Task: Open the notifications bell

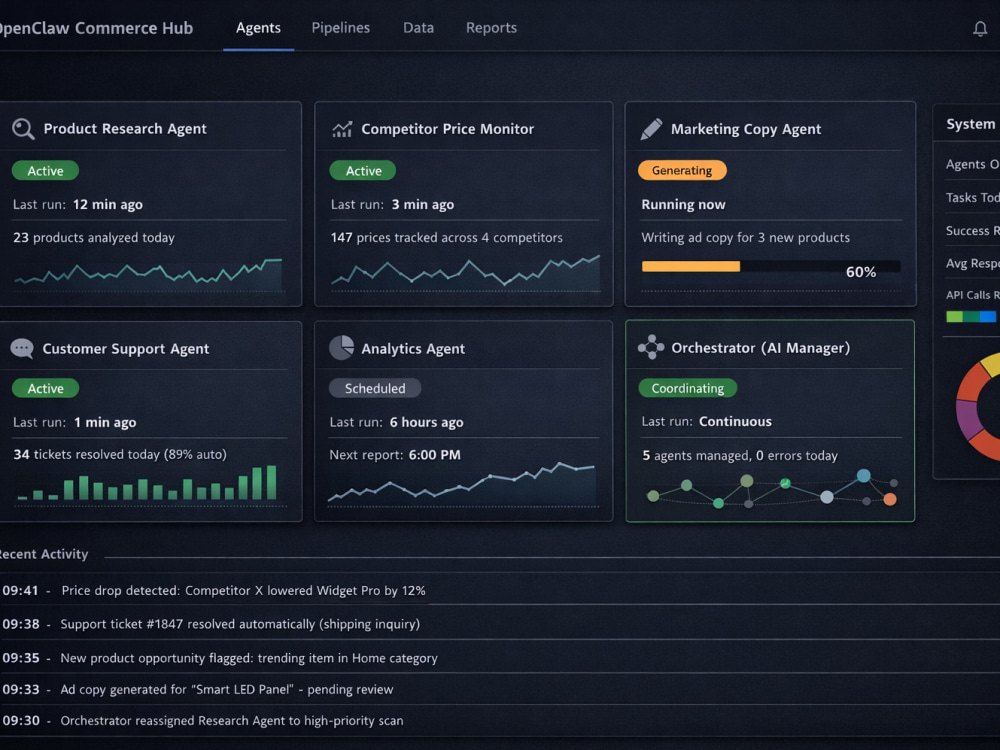Action: [980, 28]
